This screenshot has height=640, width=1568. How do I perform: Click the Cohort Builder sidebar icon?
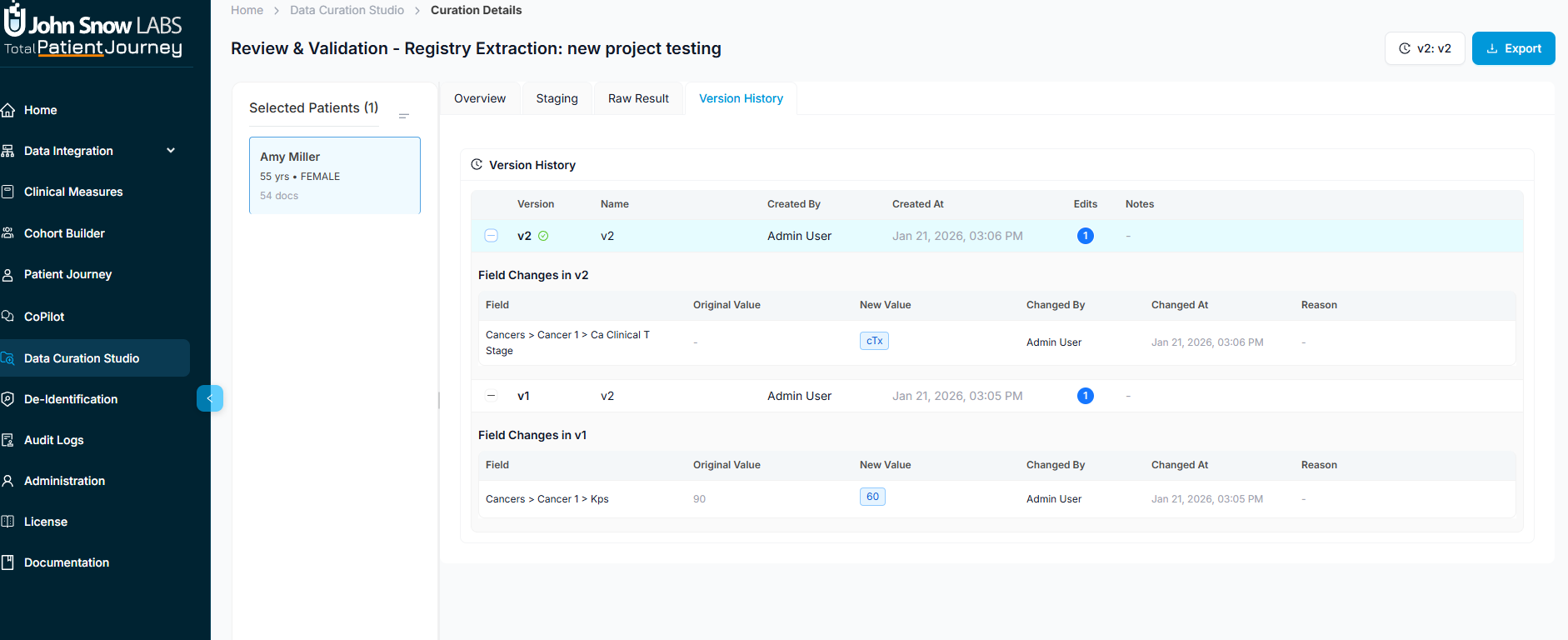(8, 233)
